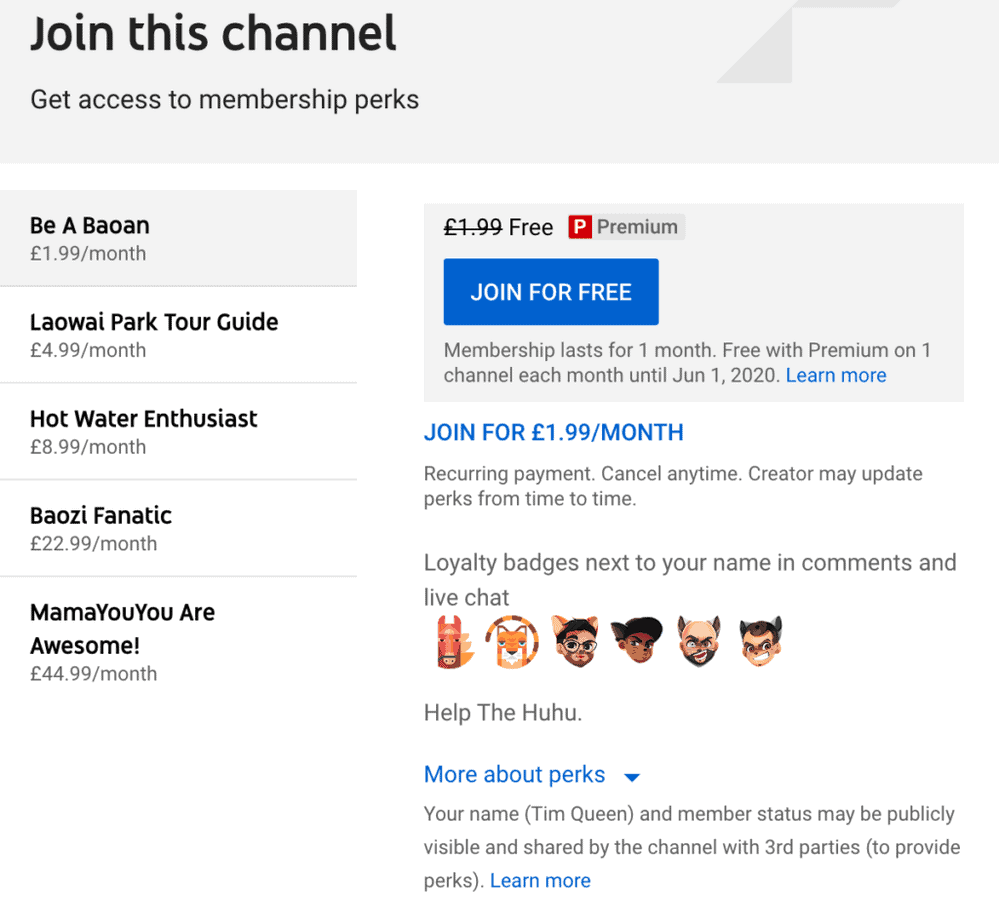Click the orange tiger loyalty badge

tap(511, 642)
